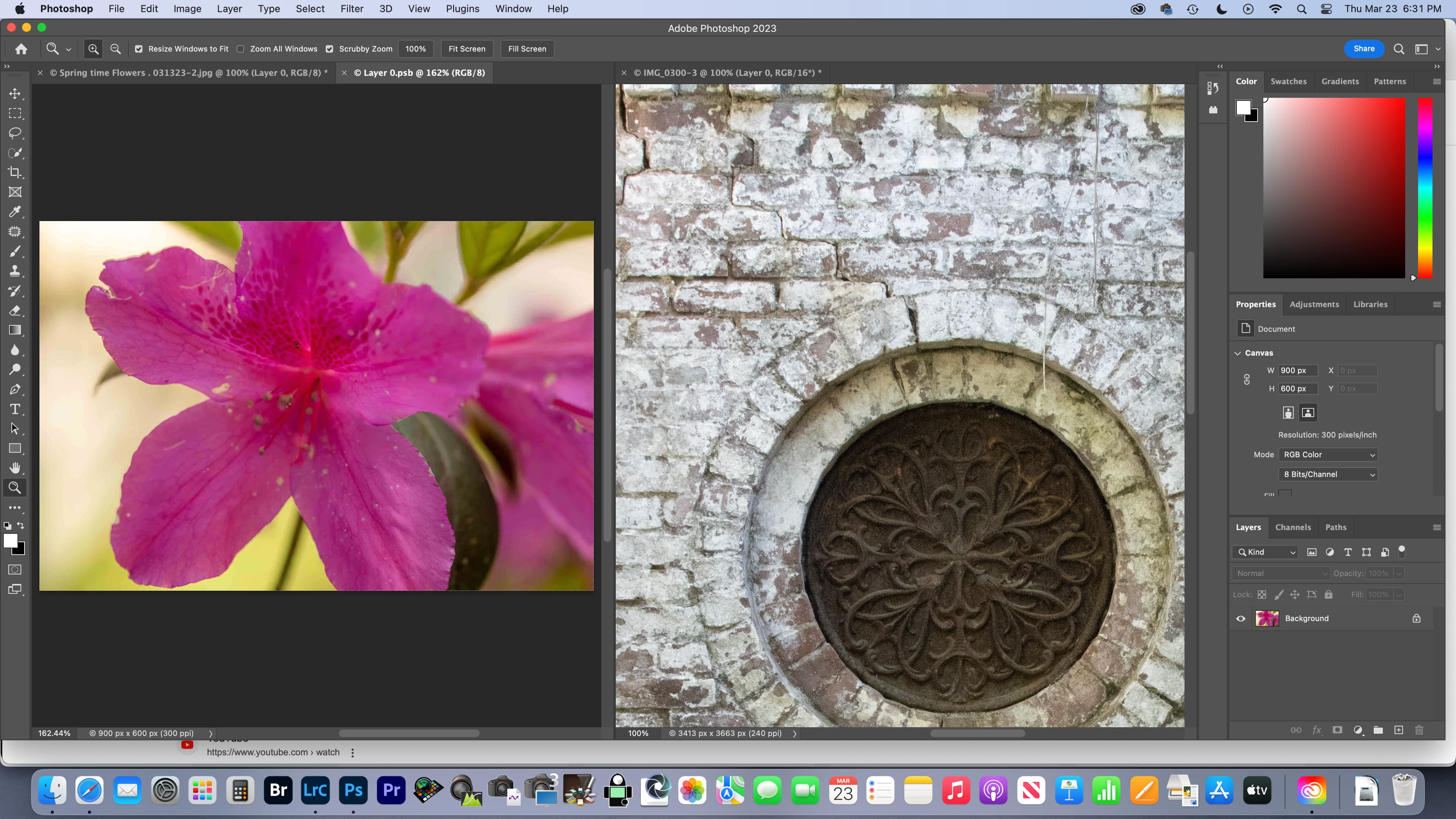Click the blue Share button

tap(1363, 49)
